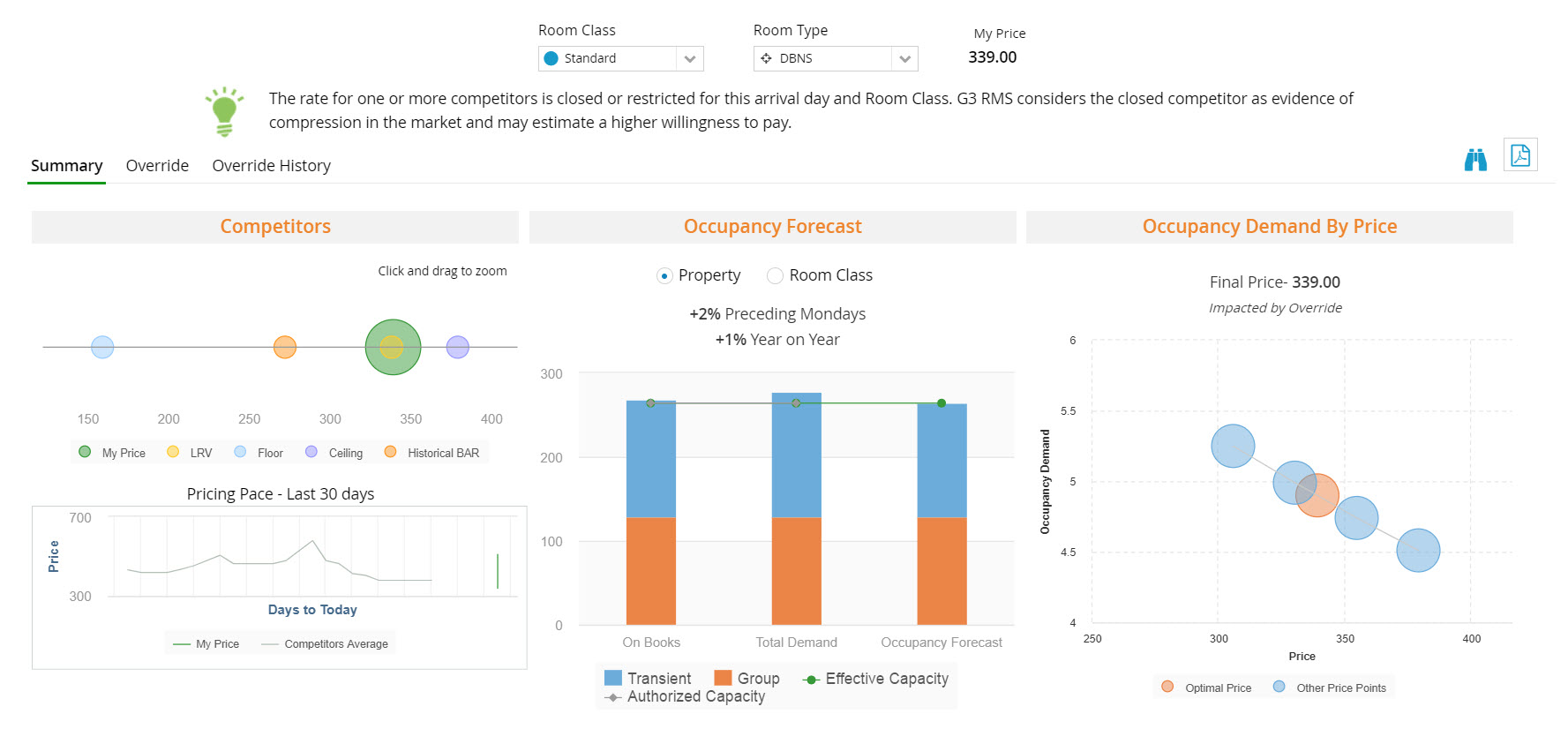Select the Room Class radio button
1568x729 pixels.
[775, 276]
